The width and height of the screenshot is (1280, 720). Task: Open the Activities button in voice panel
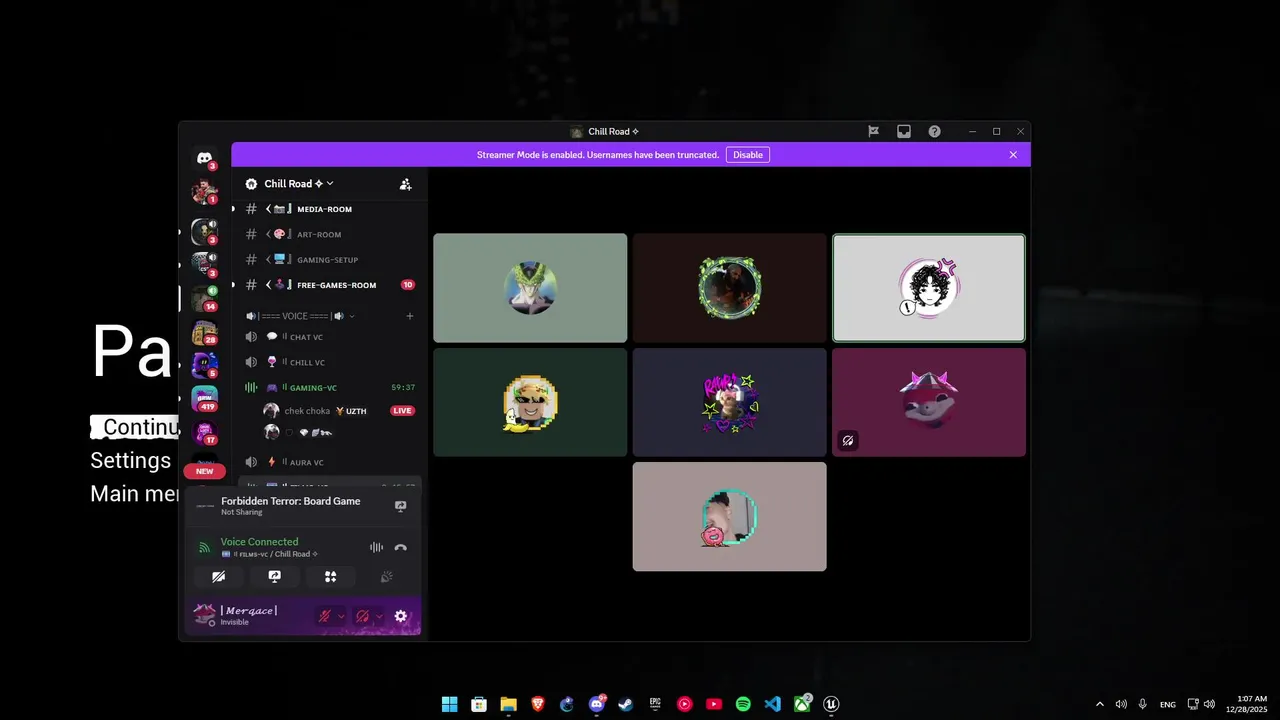[330, 577]
